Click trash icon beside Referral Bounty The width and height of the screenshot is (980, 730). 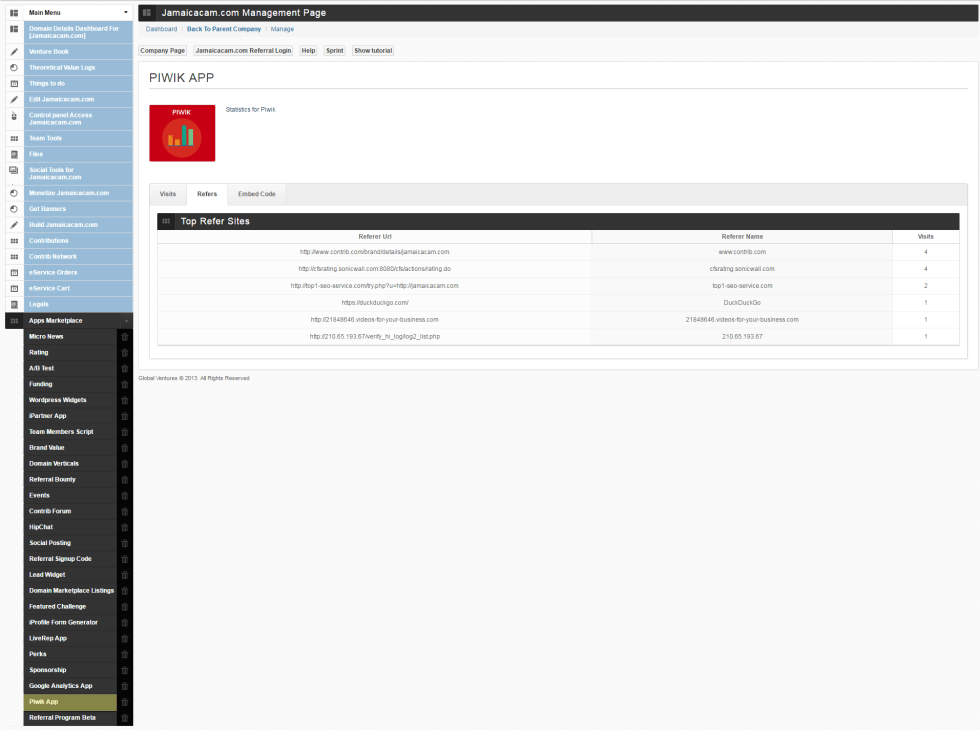tap(125, 480)
